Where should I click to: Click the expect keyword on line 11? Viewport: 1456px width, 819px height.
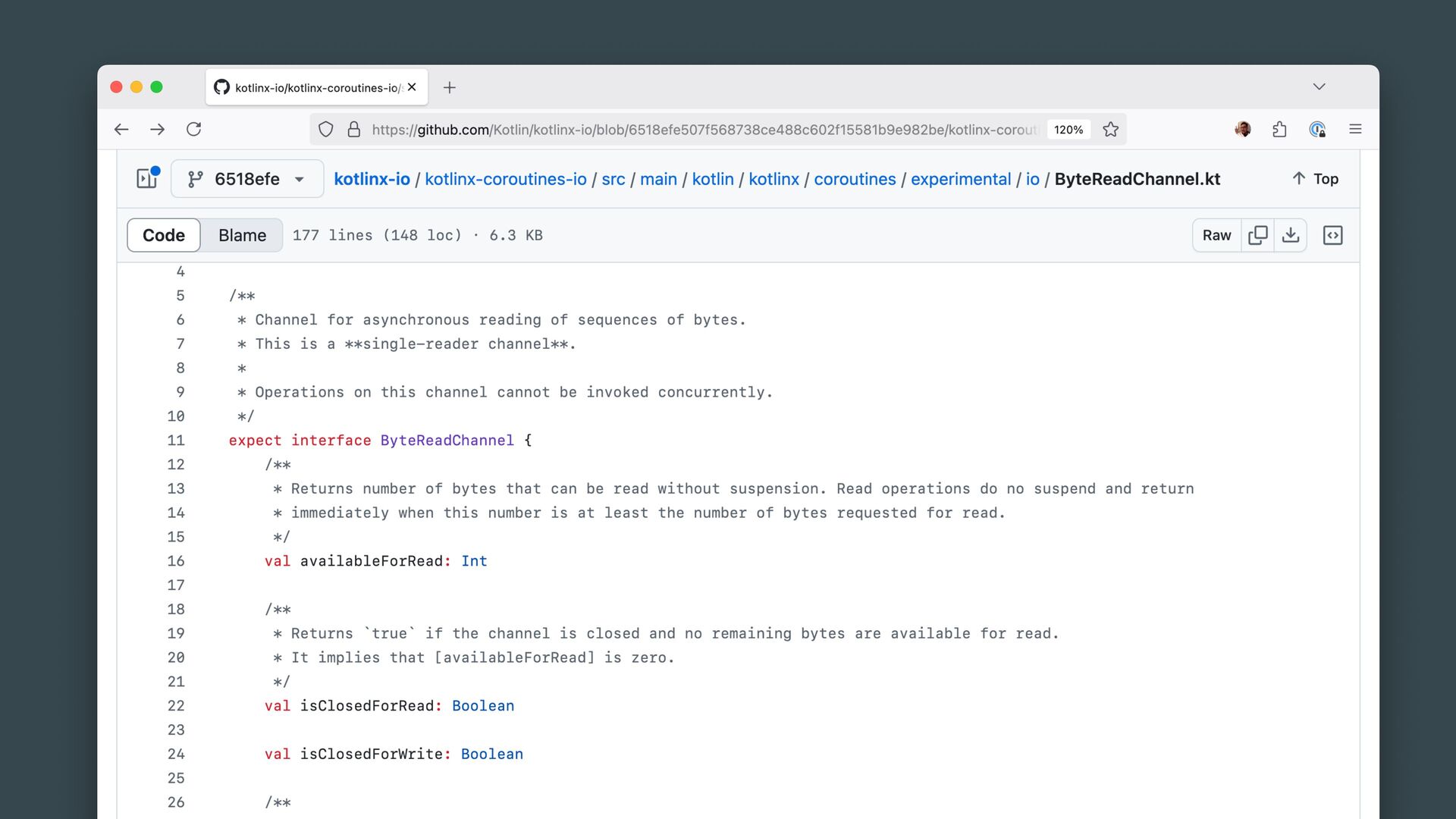(255, 441)
